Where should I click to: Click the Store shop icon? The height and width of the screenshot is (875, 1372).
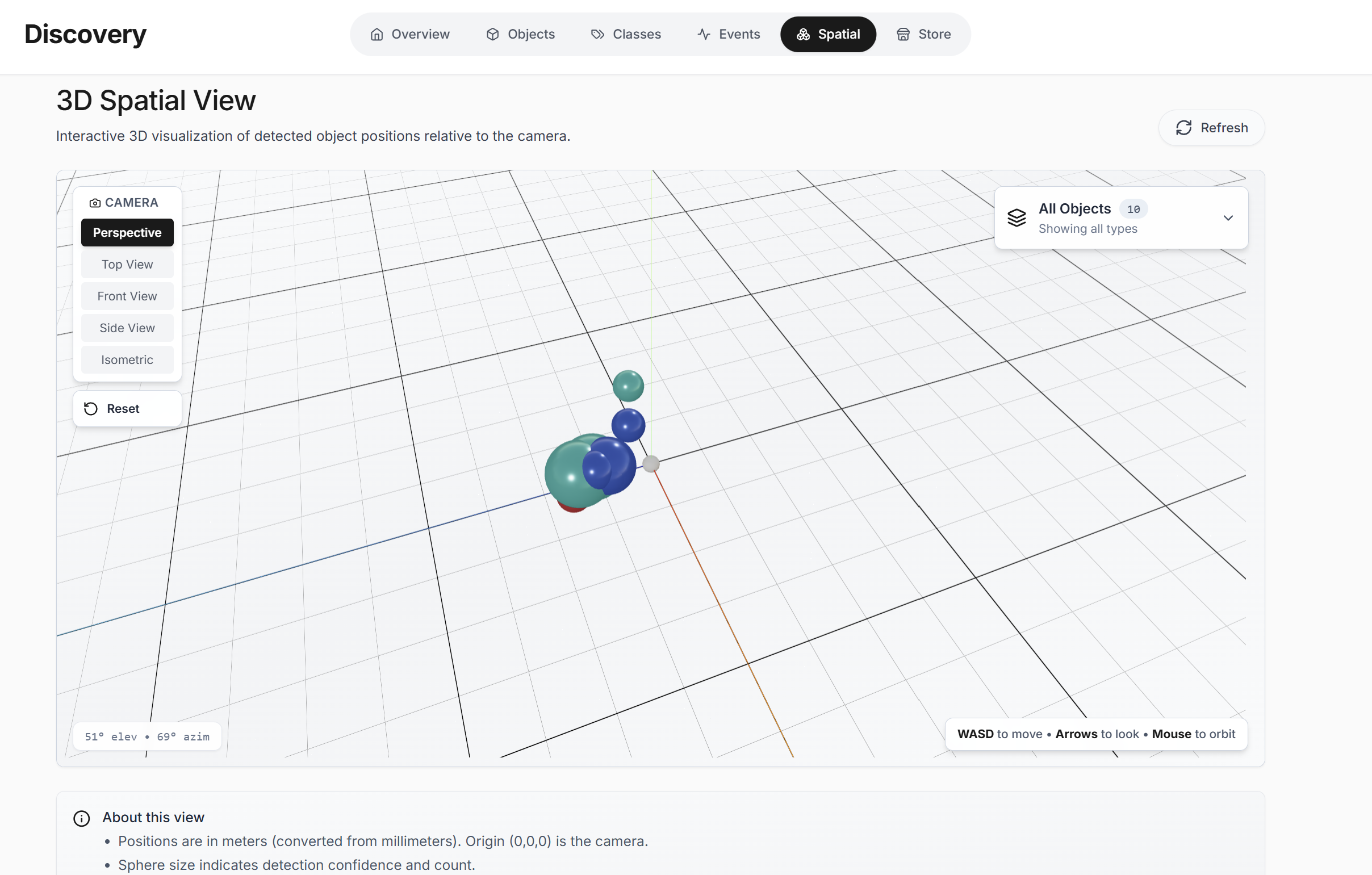(x=903, y=35)
